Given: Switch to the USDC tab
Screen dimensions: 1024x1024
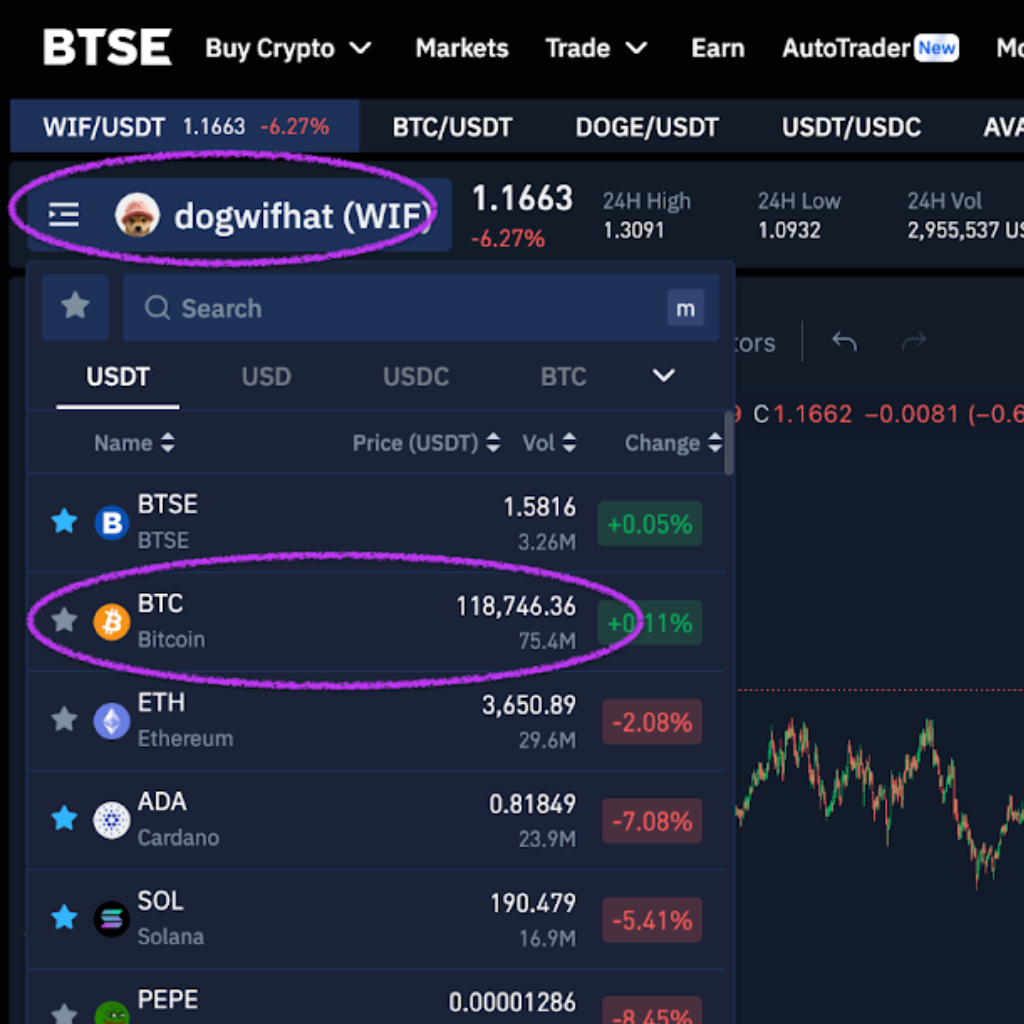Looking at the screenshot, I should pyautogui.click(x=416, y=377).
